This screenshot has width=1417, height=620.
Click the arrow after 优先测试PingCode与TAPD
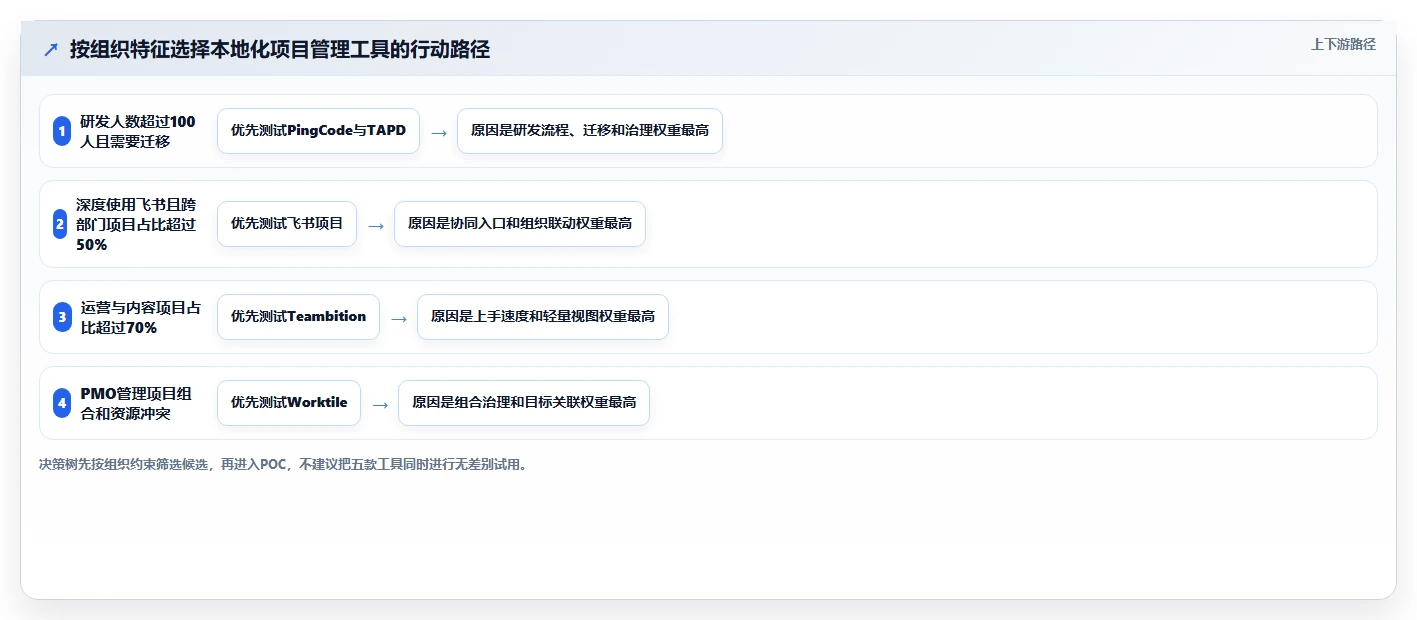coord(439,132)
